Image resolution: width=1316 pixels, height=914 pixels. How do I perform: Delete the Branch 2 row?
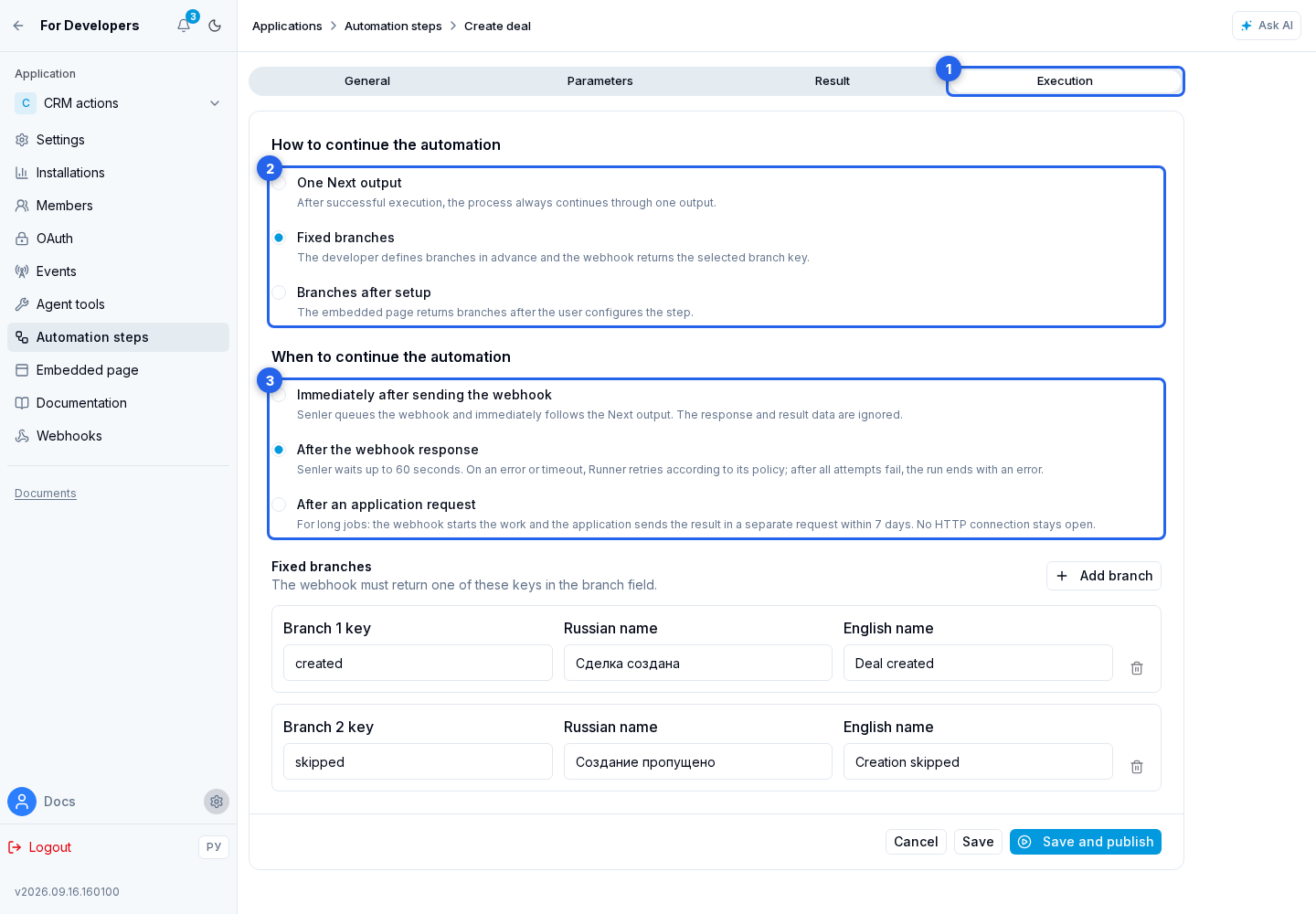pyautogui.click(x=1137, y=767)
